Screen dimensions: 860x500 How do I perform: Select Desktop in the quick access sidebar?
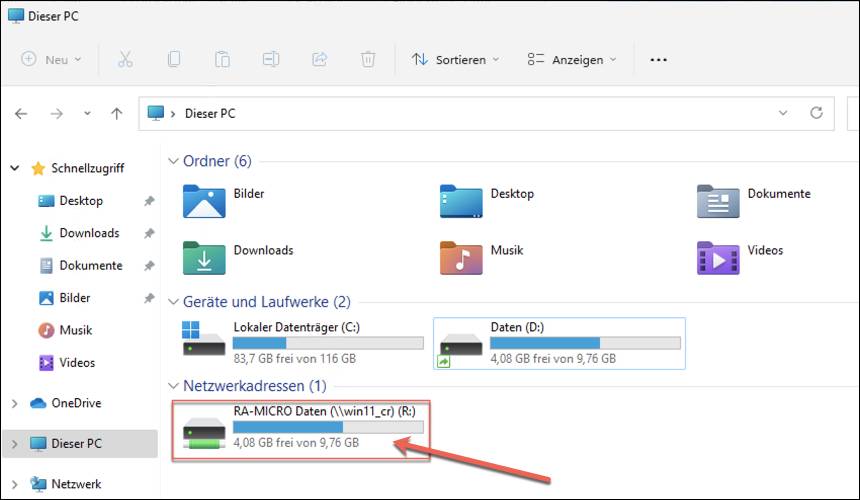(x=70, y=201)
